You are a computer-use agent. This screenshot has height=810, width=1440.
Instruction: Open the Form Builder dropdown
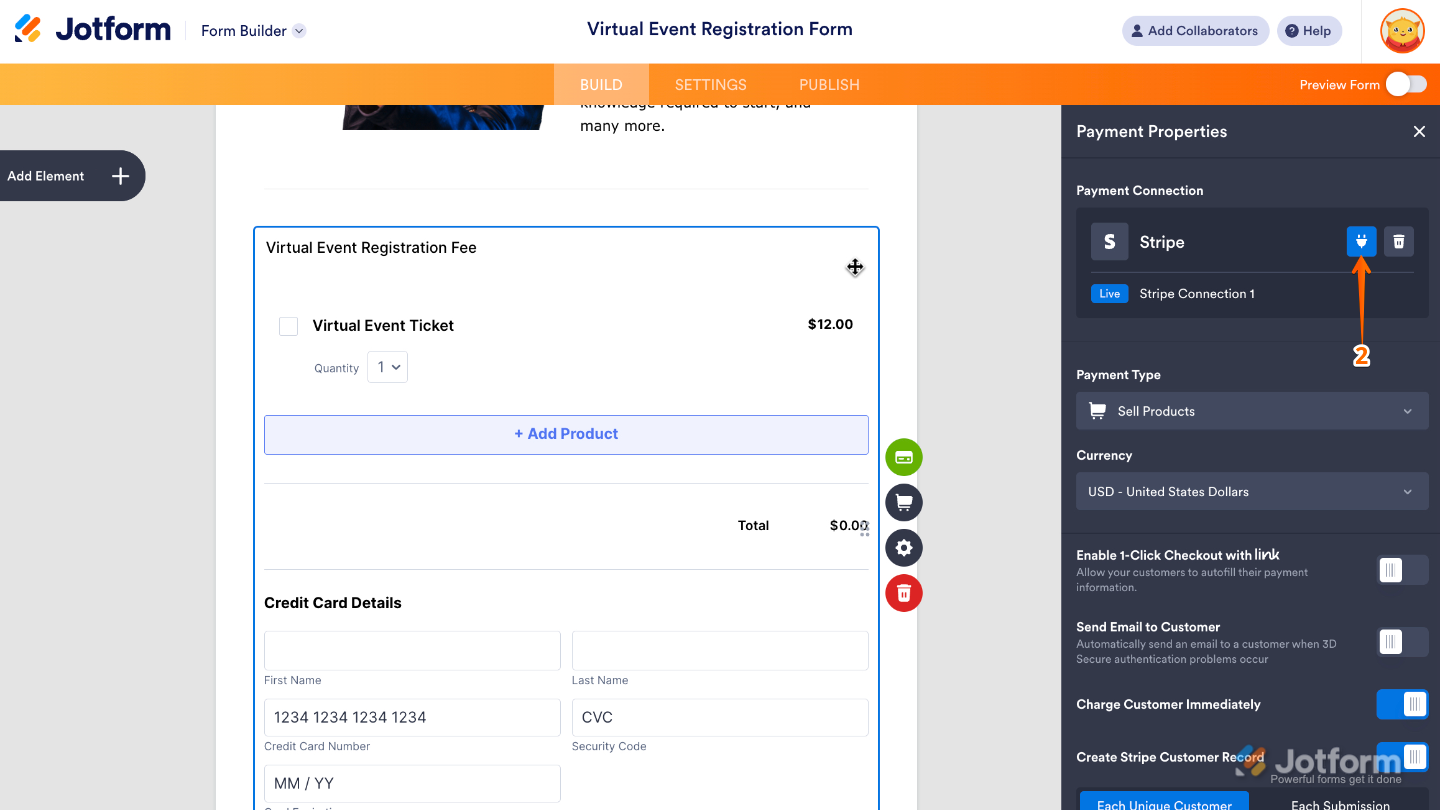tap(253, 31)
